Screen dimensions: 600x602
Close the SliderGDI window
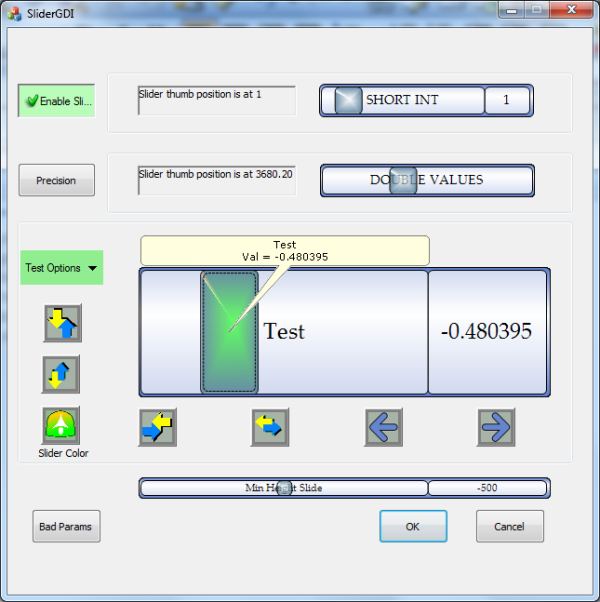coord(571,10)
